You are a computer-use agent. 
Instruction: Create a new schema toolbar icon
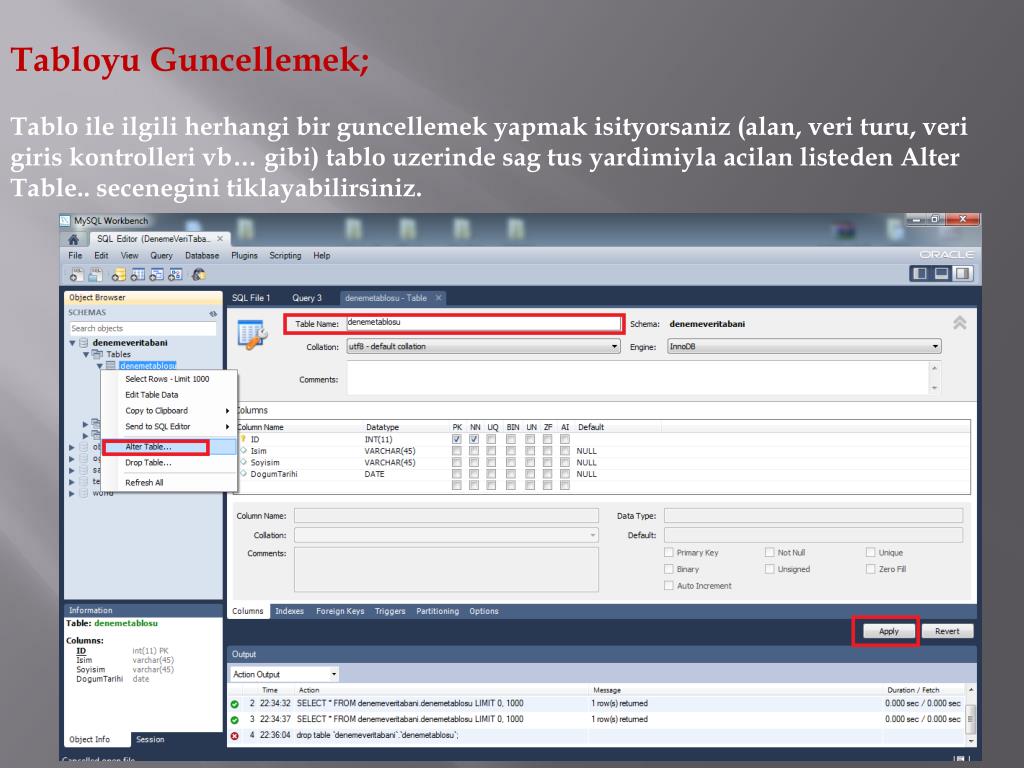(x=118, y=275)
